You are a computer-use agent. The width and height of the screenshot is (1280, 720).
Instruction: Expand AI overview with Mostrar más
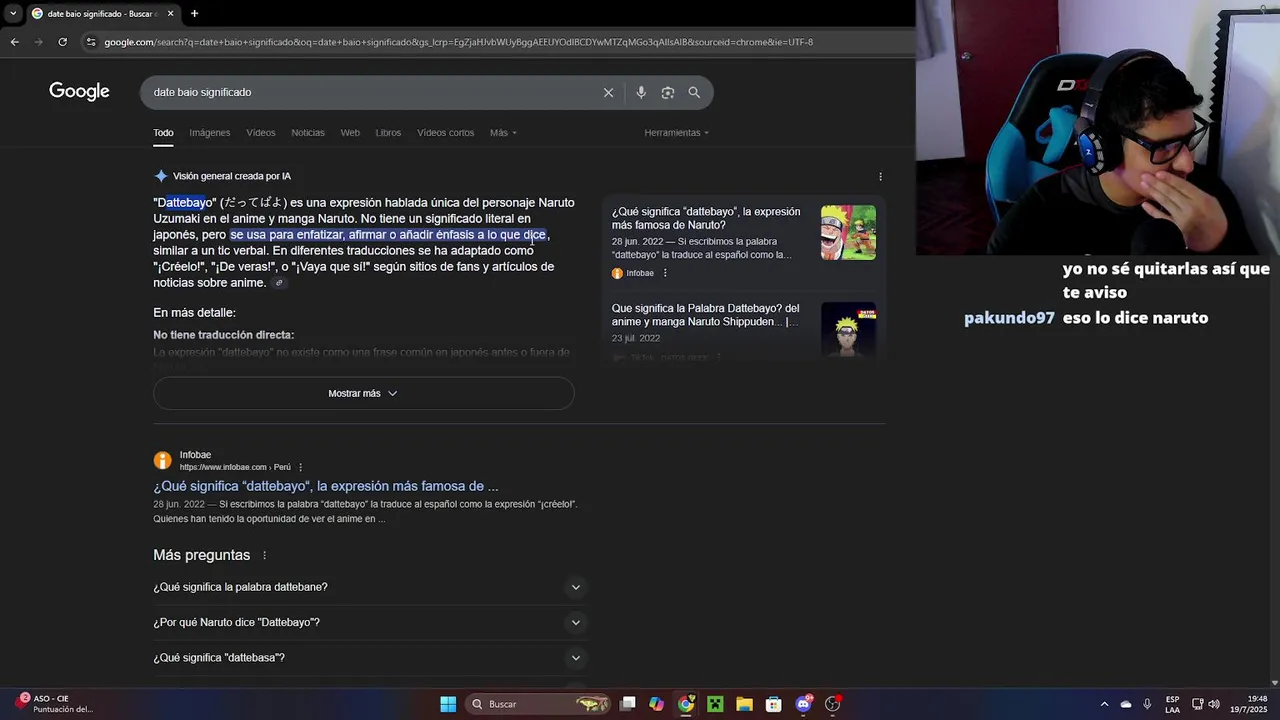363,393
